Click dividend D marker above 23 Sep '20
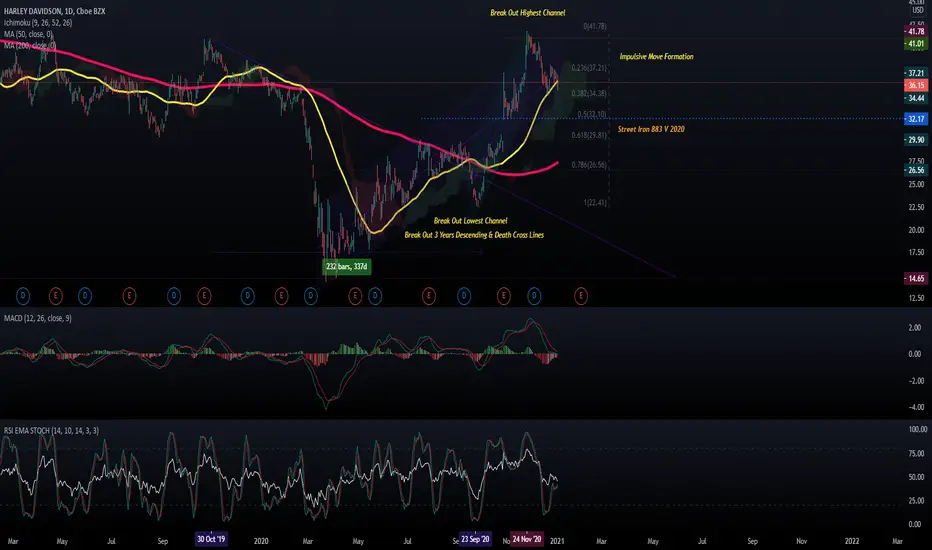 464,296
